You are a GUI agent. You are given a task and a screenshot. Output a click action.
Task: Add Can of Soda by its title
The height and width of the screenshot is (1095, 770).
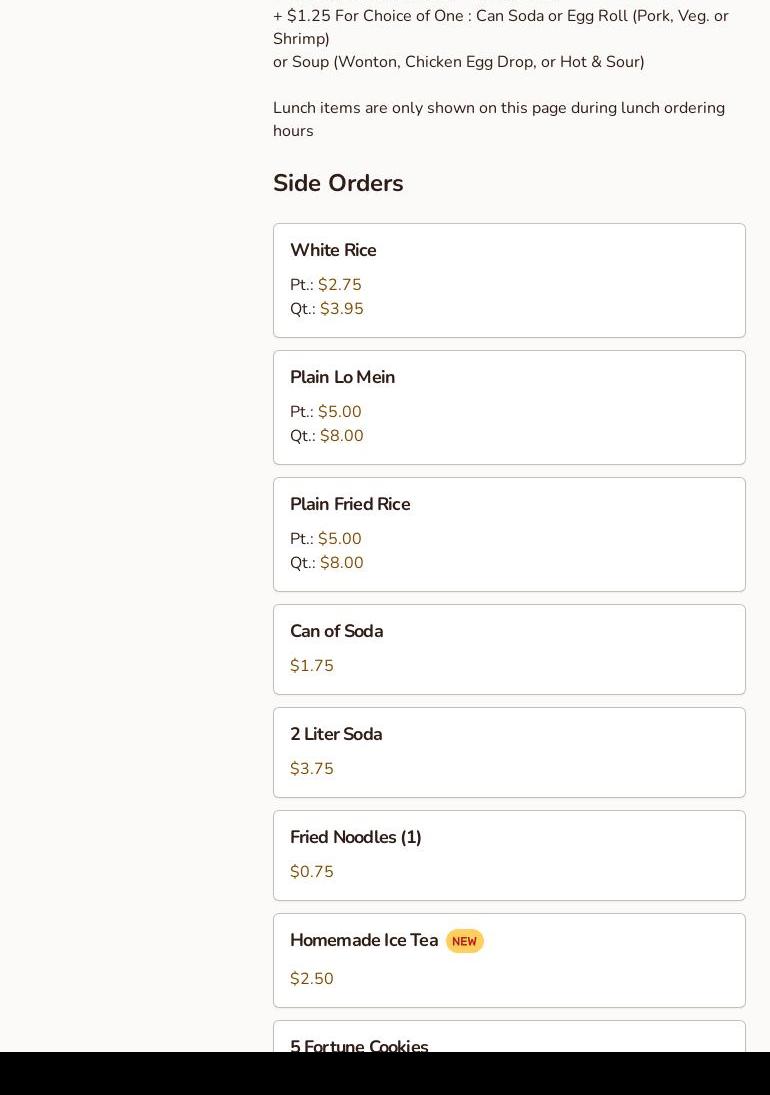(x=336, y=631)
